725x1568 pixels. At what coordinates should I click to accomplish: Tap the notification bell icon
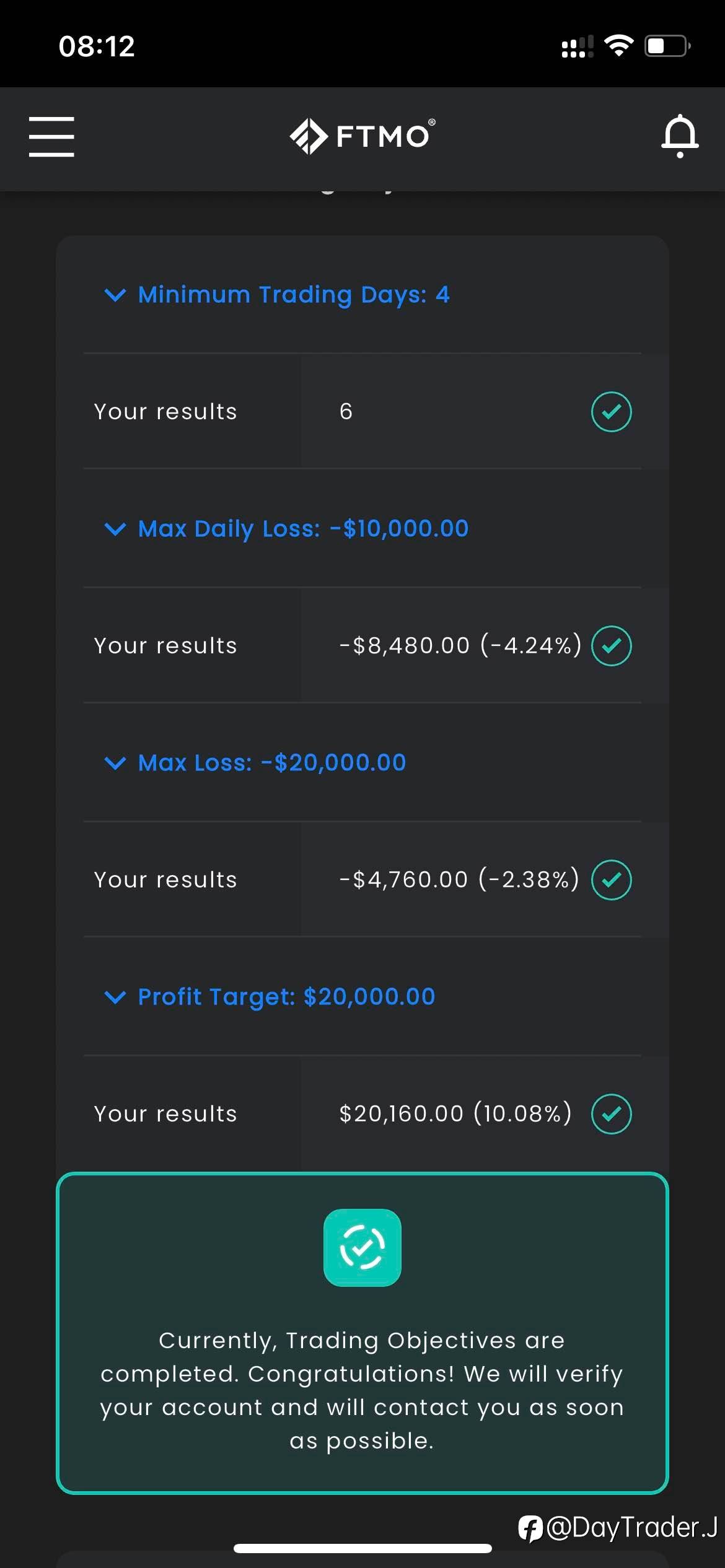[680, 136]
